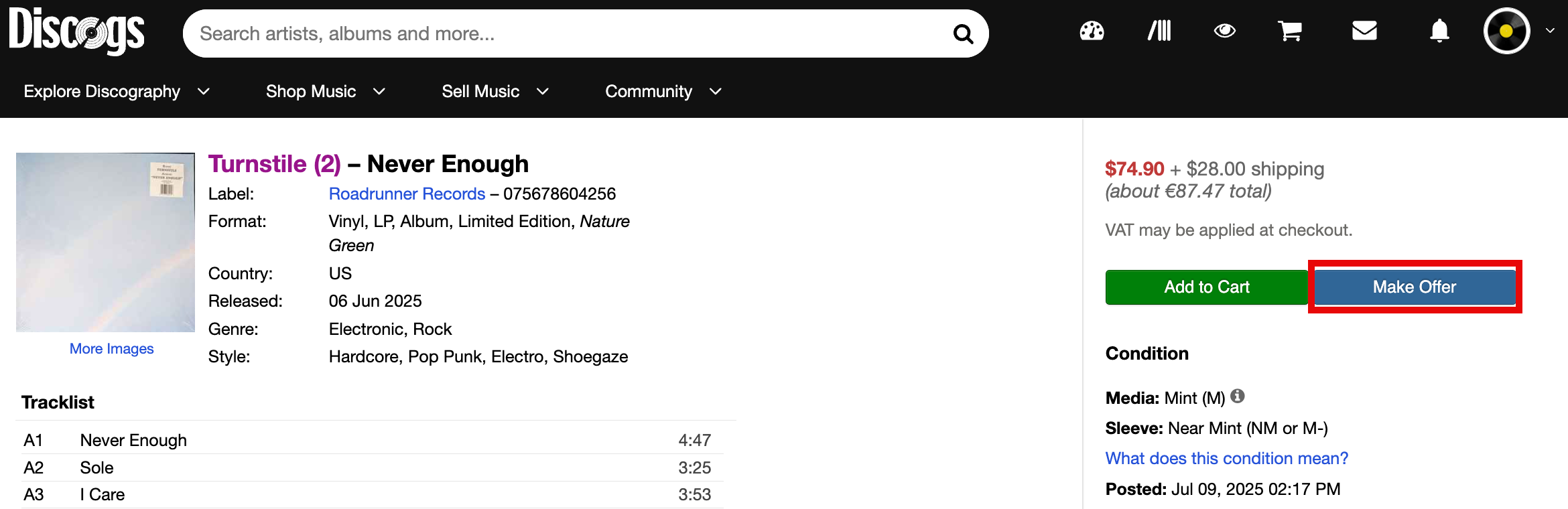Focus the search artists and albums field
1568x509 pixels.
[x=570, y=33]
